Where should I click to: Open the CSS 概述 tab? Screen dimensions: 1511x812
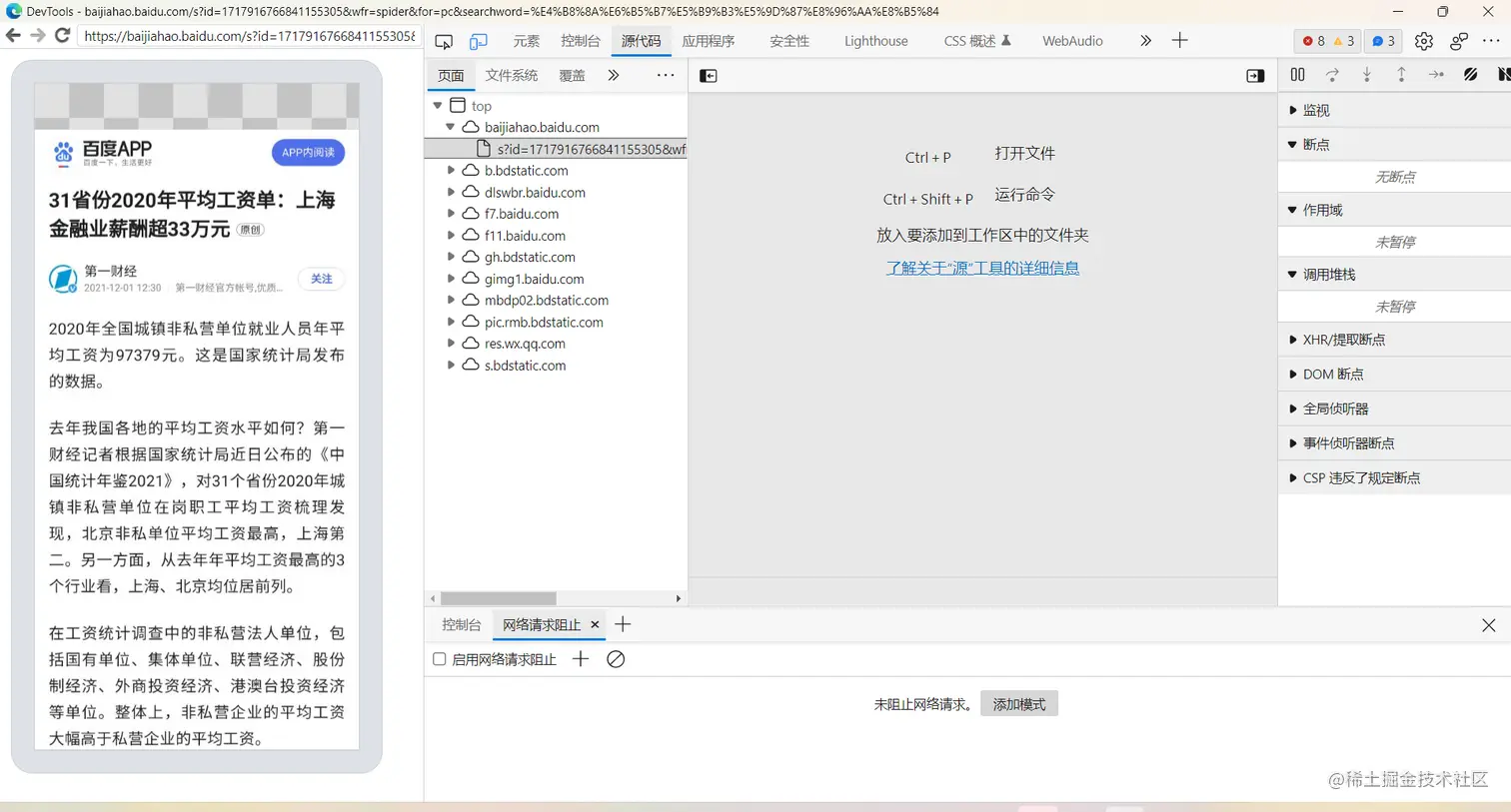(977, 41)
